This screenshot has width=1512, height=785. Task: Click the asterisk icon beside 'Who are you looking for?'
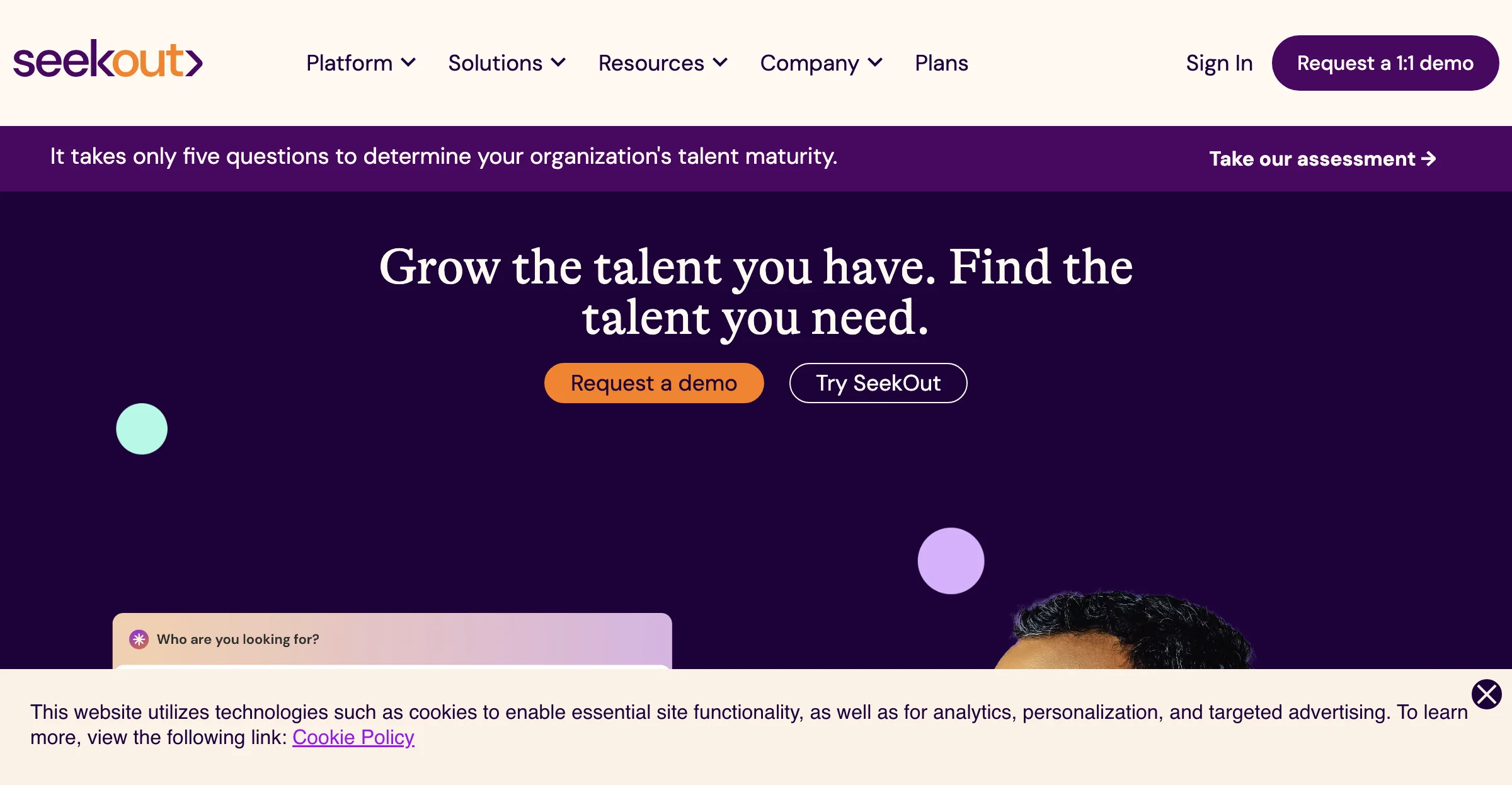pyautogui.click(x=138, y=639)
